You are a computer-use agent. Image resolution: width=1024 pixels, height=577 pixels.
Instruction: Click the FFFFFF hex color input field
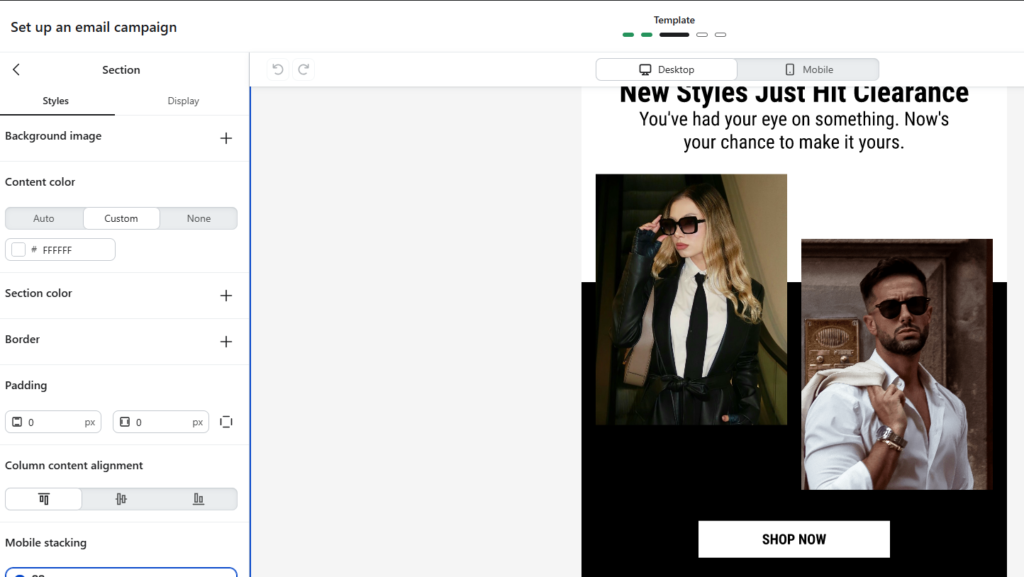pos(70,249)
